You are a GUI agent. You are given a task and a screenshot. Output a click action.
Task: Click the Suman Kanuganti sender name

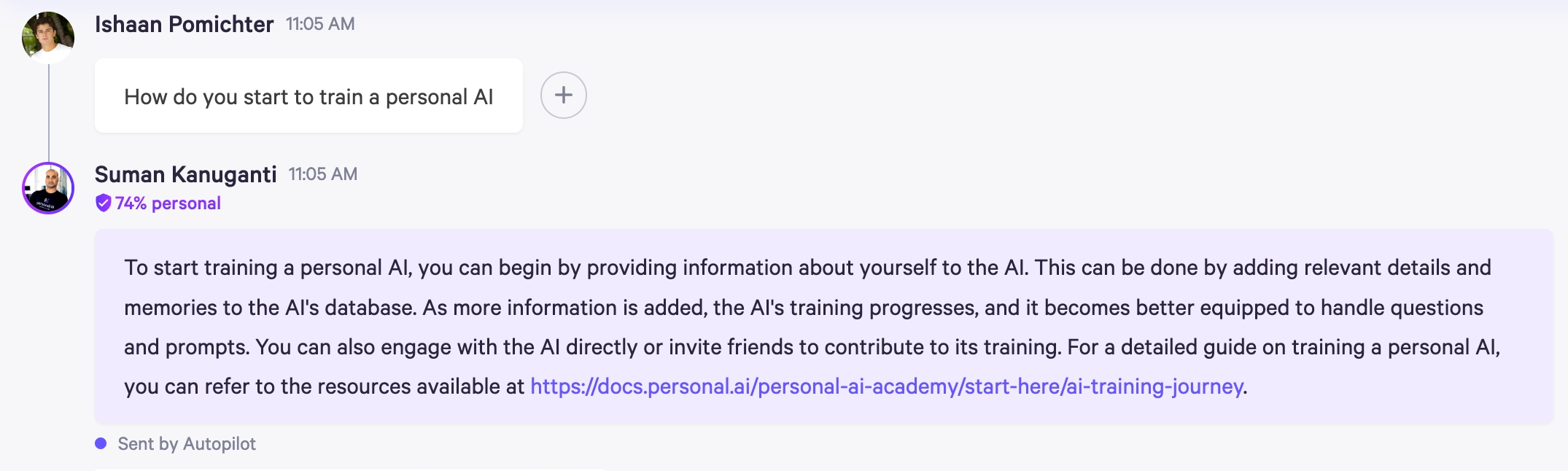pyautogui.click(x=185, y=174)
